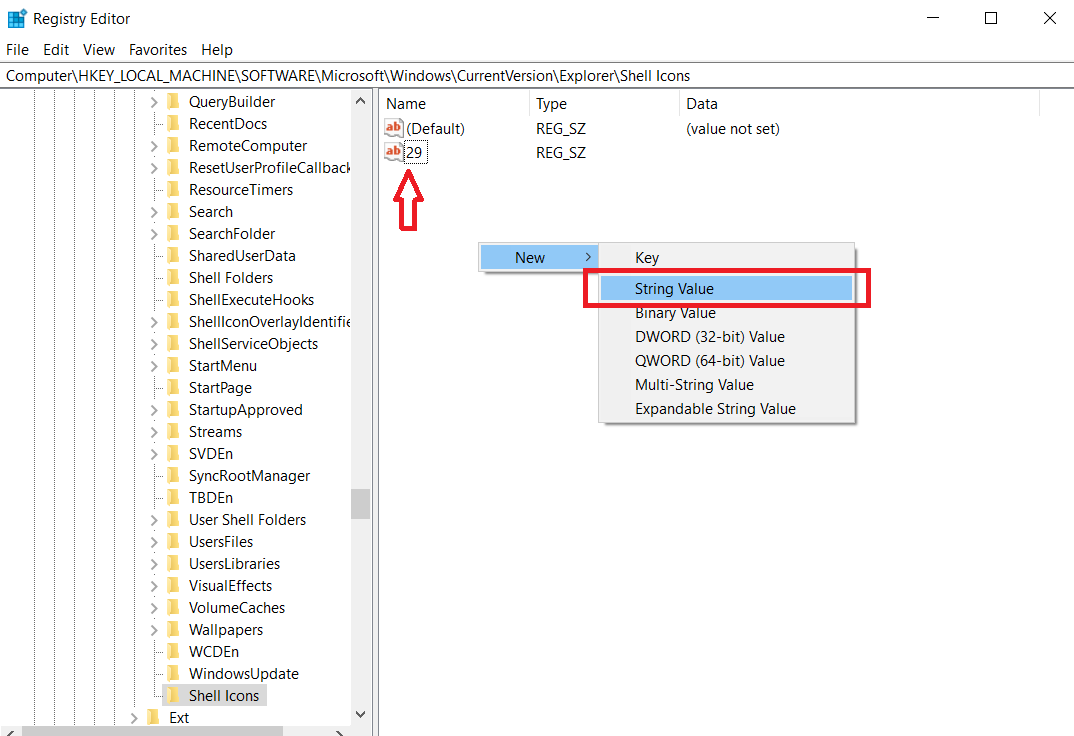
Task: Click the (value not set) data cell
Action: point(733,128)
